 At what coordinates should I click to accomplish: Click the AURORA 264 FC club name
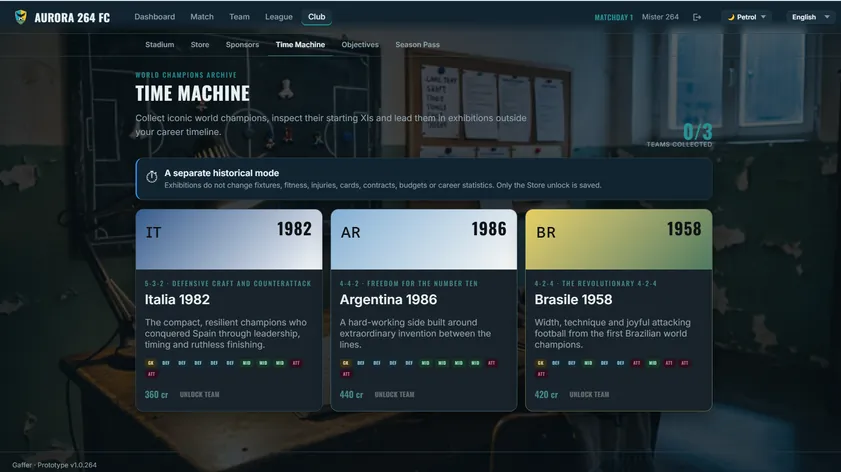72,18
